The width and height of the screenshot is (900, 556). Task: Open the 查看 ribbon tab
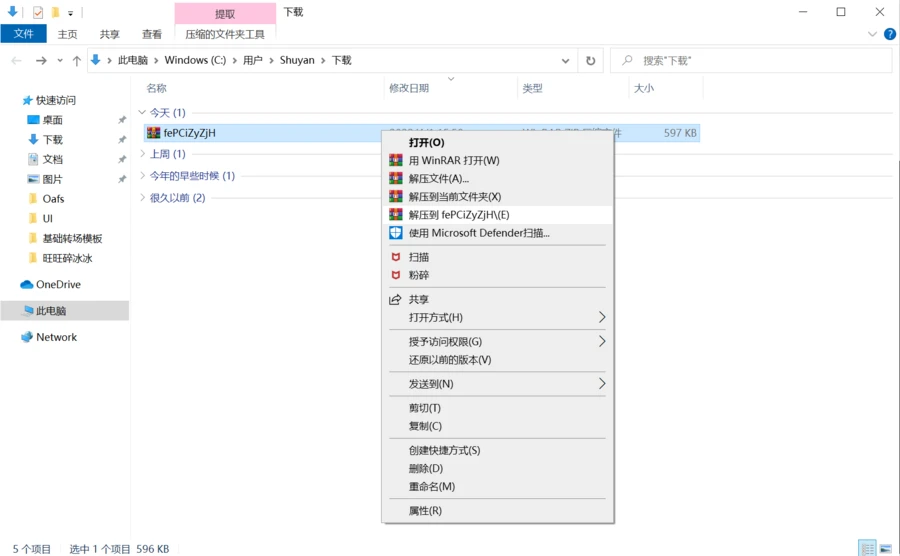152,33
